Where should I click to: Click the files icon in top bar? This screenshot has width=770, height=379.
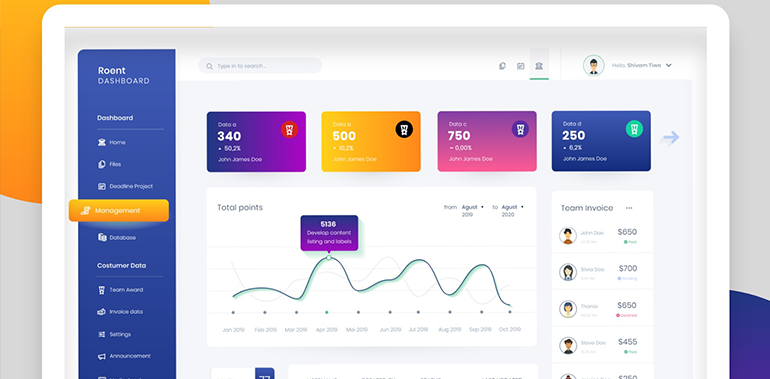[x=502, y=66]
